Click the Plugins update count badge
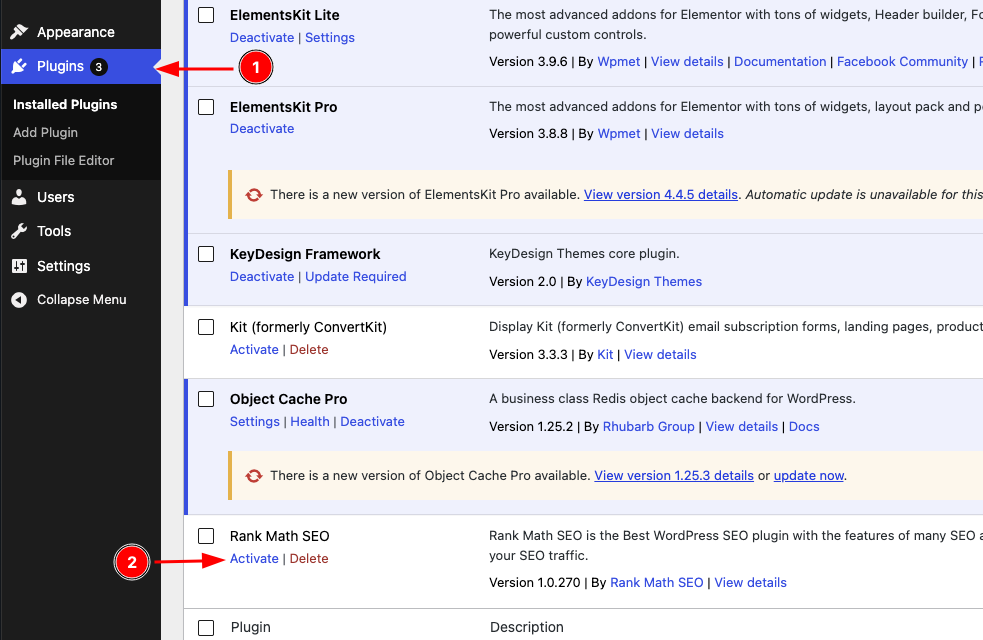 point(98,66)
